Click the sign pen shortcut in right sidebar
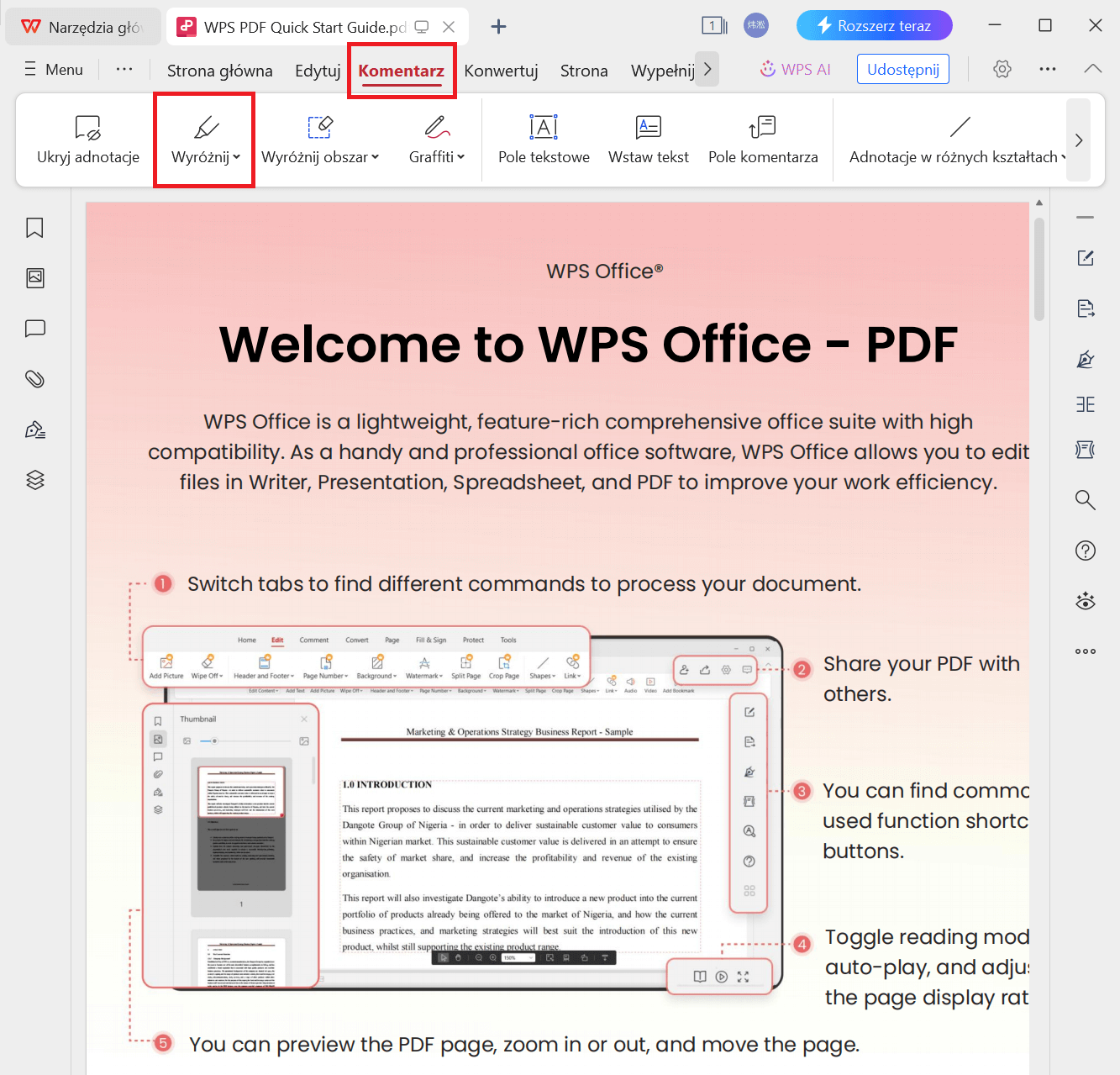Image resolution: width=1120 pixels, height=1075 pixels. tap(1086, 359)
